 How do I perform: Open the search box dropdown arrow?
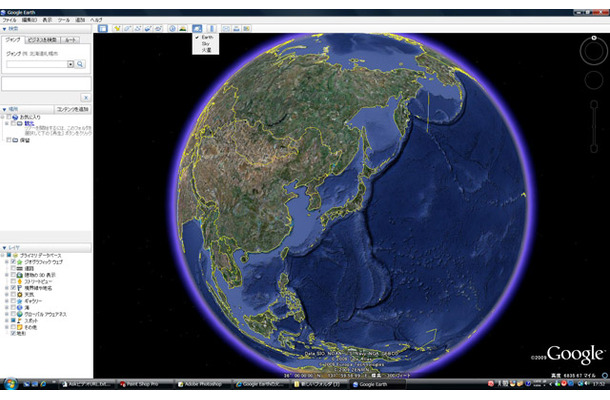(x=70, y=64)
